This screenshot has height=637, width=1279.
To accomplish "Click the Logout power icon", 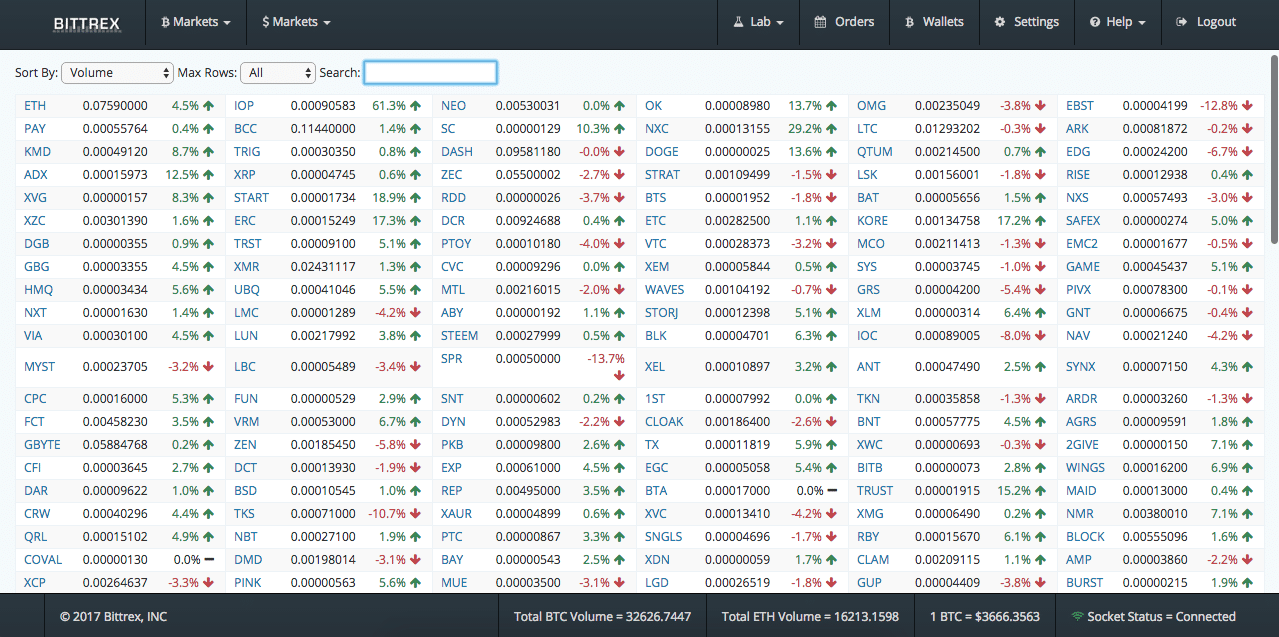I will (x=1182, y=21).
